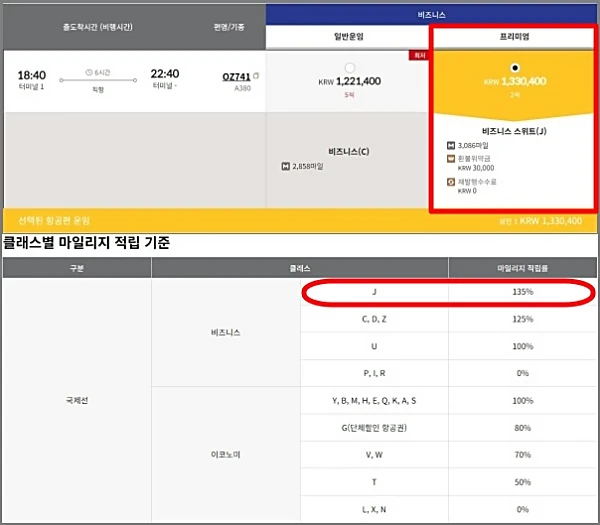Click the small icon next to OZ741
Viewport: 600px width, 525px height.
[x=256, y=76]
